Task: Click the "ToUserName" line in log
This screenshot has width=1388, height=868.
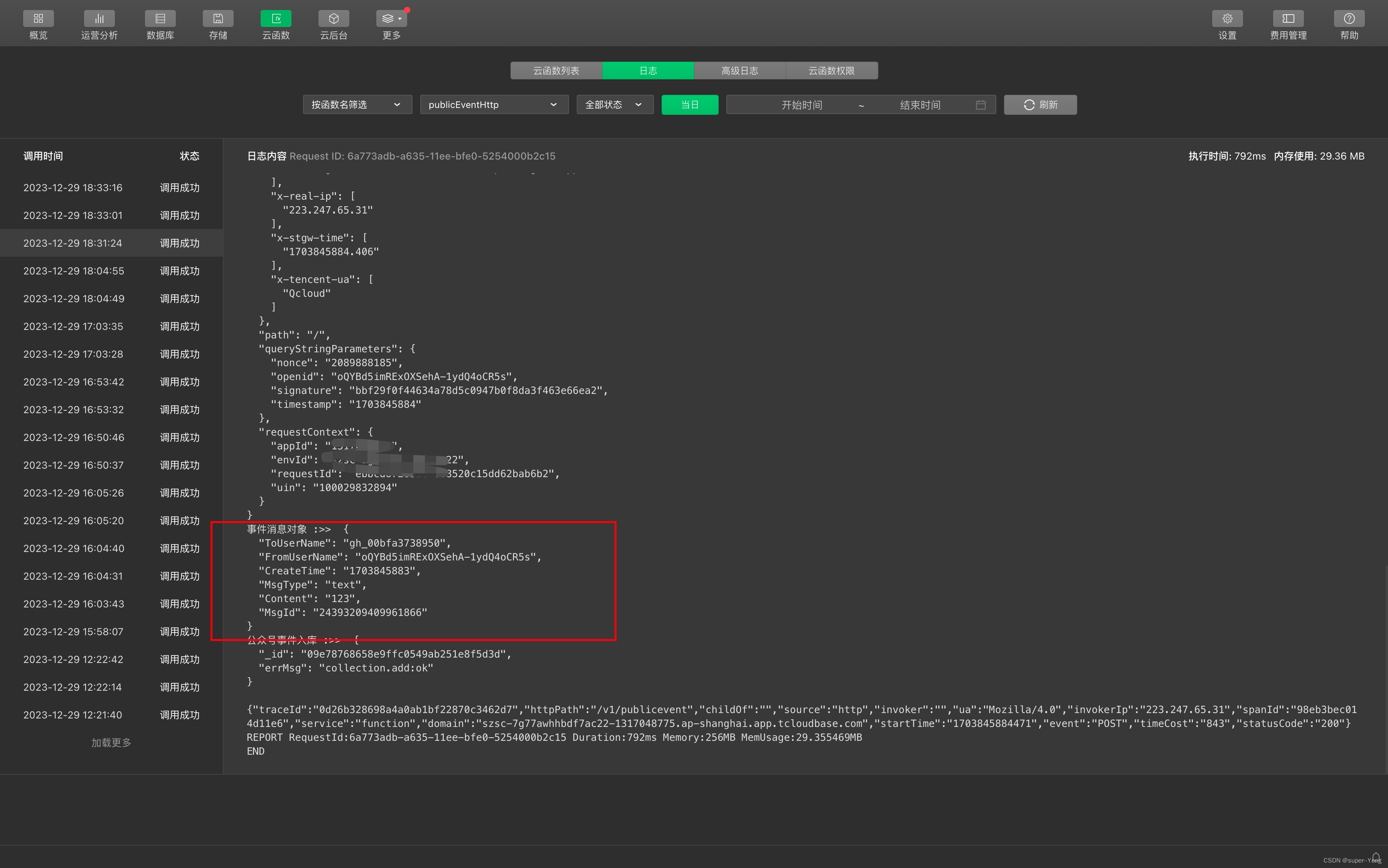Action: click(355, 543)
